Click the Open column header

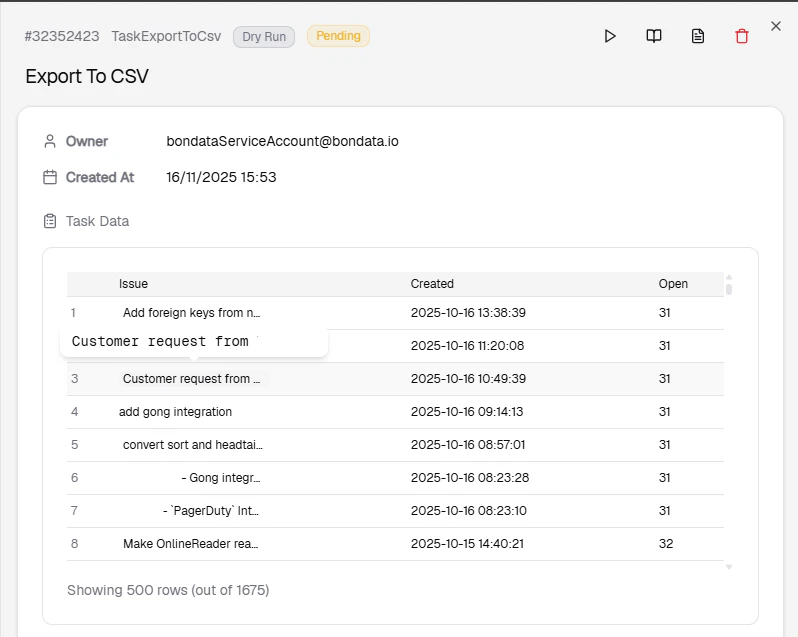(673, 284)
